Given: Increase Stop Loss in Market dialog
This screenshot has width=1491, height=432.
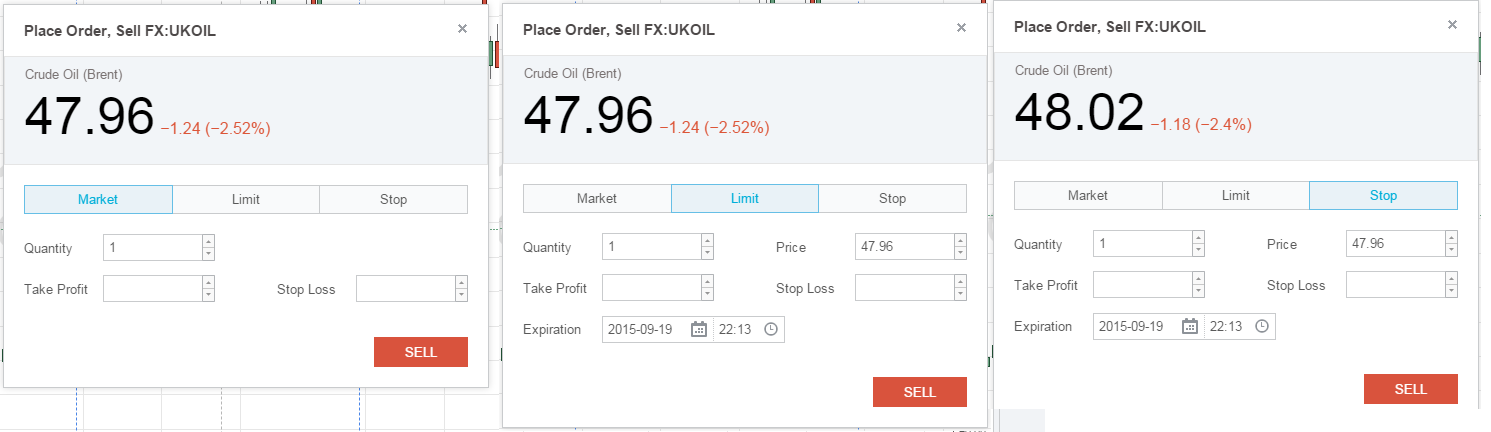Looking at the screenshot, I should 461,282.
